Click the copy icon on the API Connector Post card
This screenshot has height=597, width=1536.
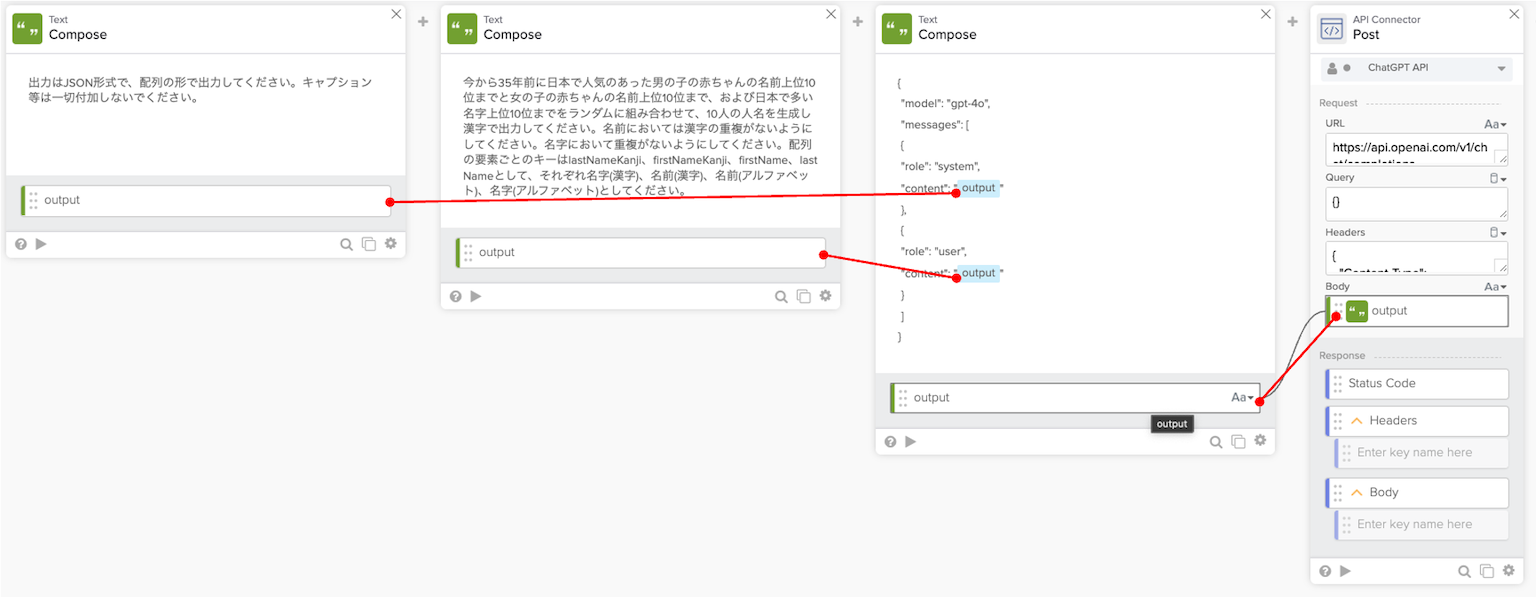tap(1486, 571)
